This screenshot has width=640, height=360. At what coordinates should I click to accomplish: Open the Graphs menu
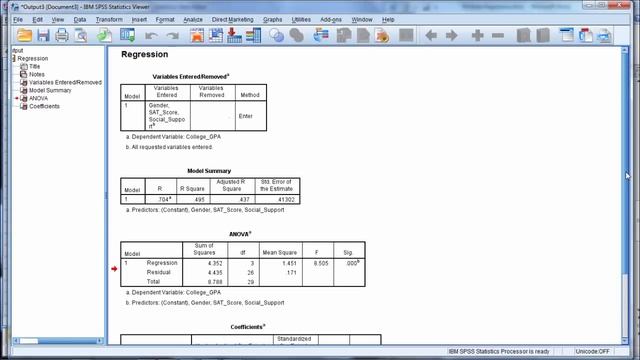coord(273,20)
